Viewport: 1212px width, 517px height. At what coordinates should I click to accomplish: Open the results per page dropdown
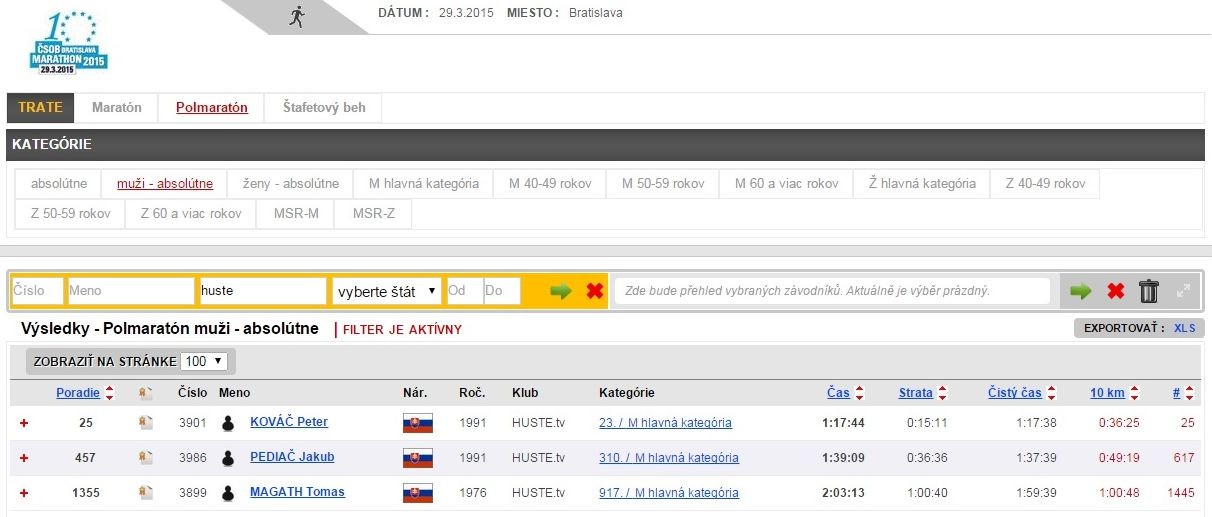[x=207, y=361]
